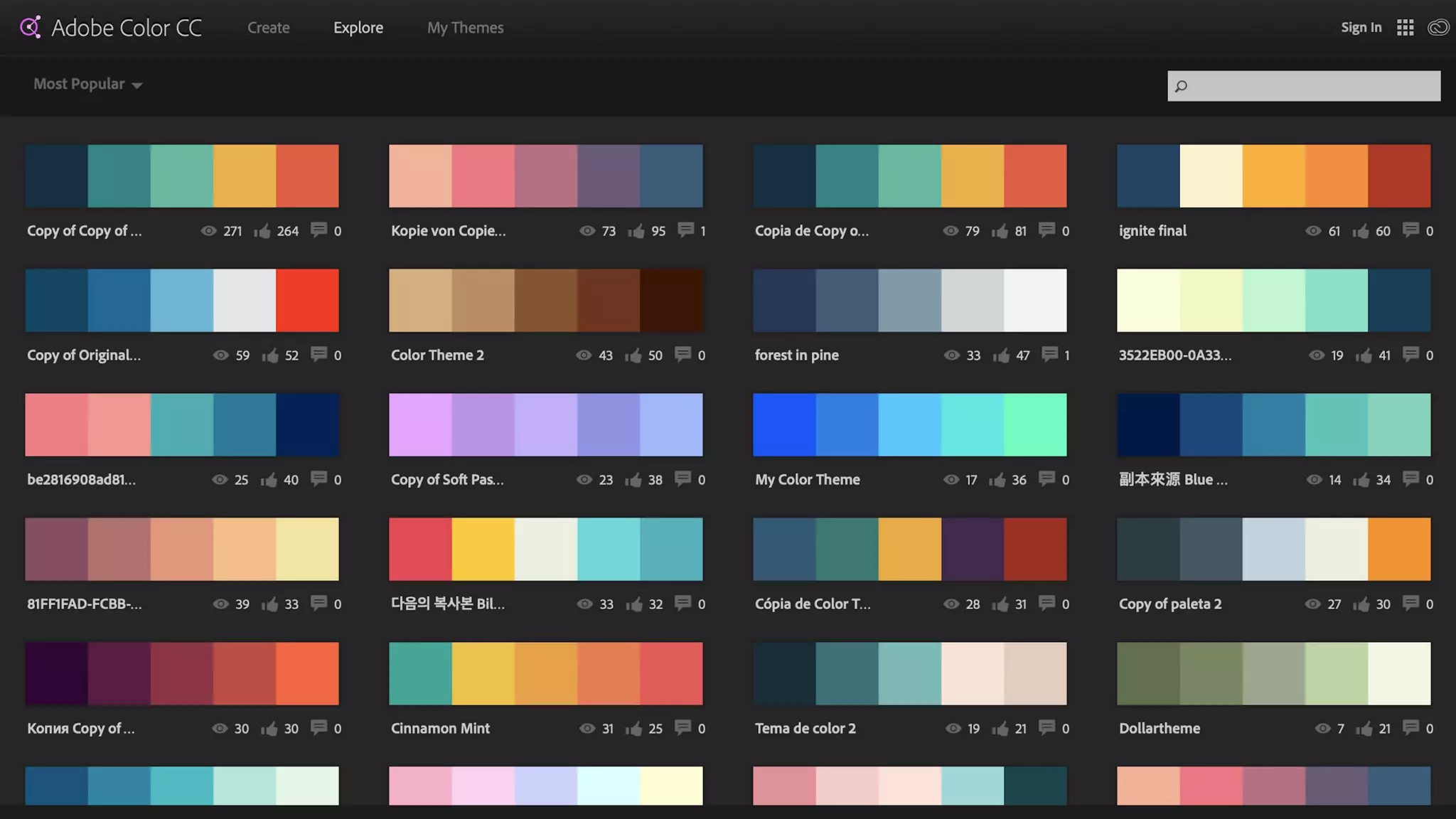Click the red swatch in Copy of Original theme
1456x819 pixels.
pos(307,300)
